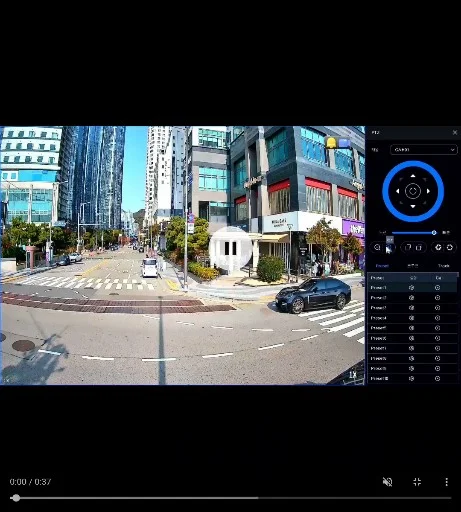This screenshot has width=461, height=512.
Task: Pan camera right with PTZ right arrow
Action: [x=428, y=191]
